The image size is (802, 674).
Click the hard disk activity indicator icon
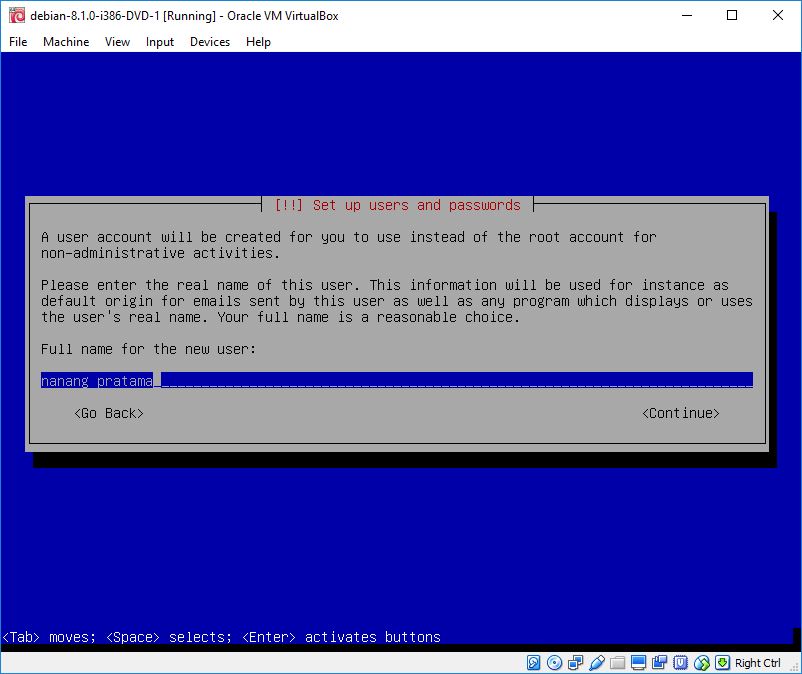533,663
